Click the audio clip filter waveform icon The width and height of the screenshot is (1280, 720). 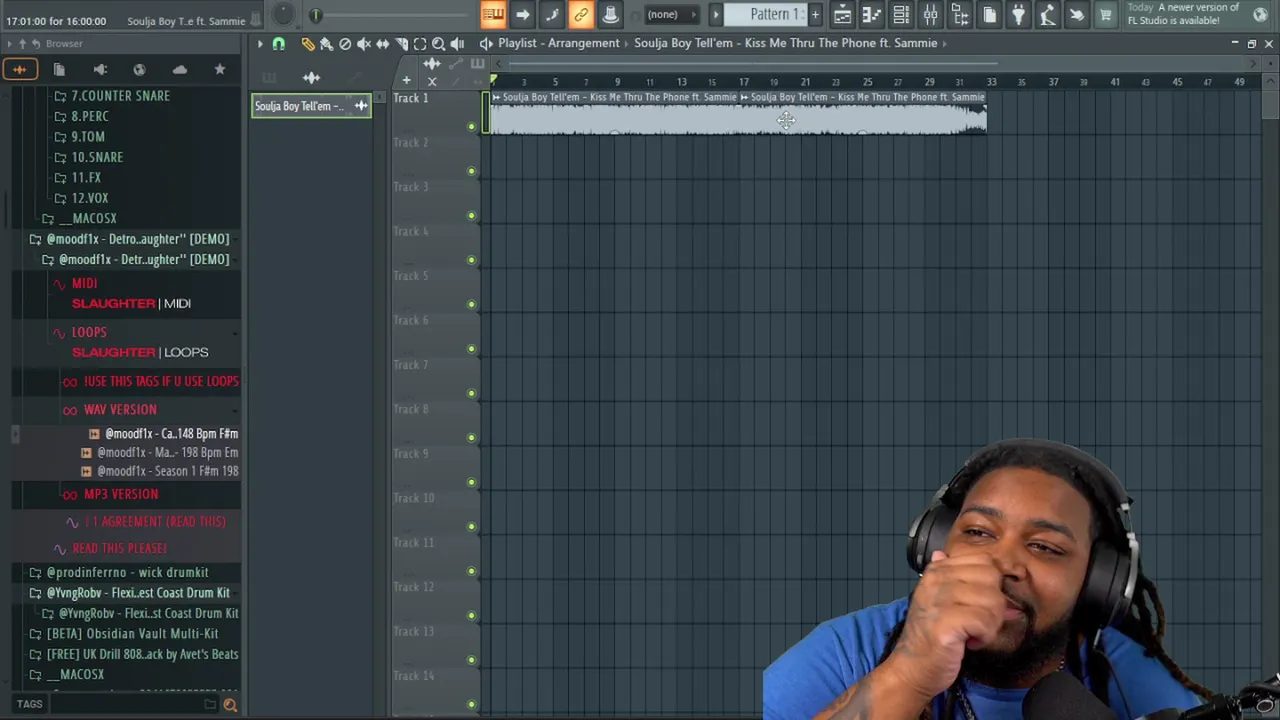(x=311, y=77)
